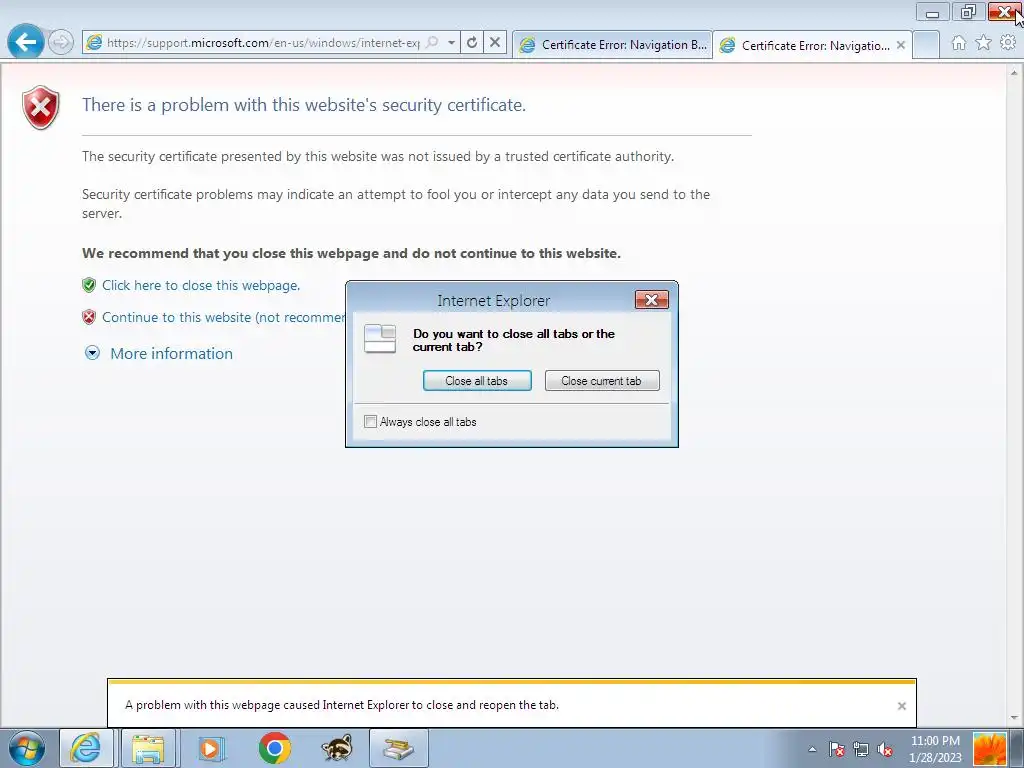Dismiss the notification bar with its X
This screenshot has height=768, width=1024.
[x=902, y=706]
